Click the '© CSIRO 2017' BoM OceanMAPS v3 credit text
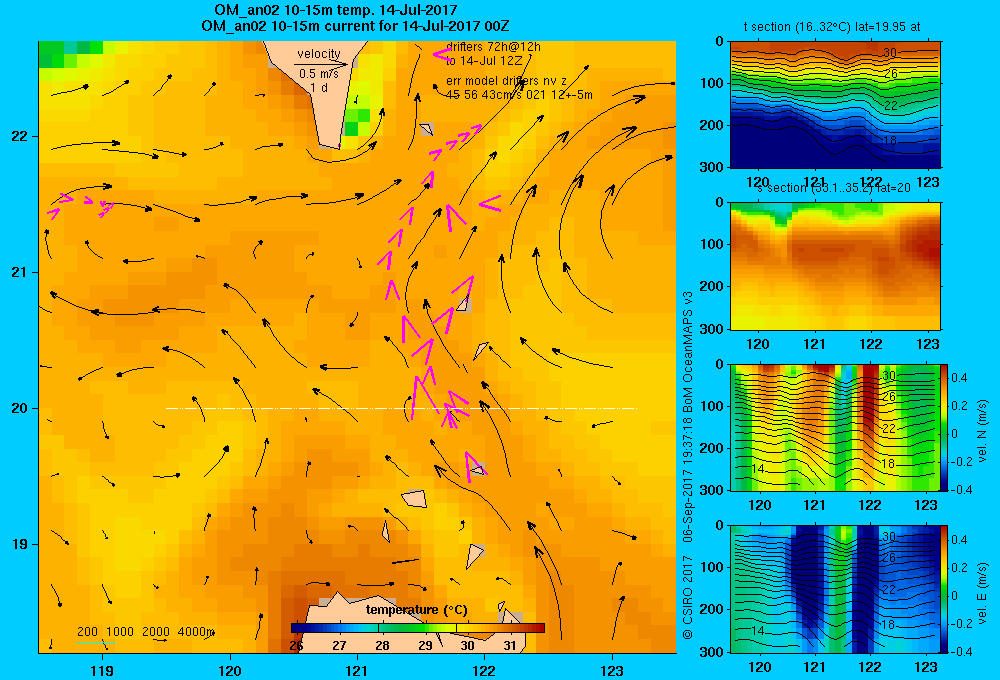Viewport: 1000px width, 680px height. [x=688, y=465]
